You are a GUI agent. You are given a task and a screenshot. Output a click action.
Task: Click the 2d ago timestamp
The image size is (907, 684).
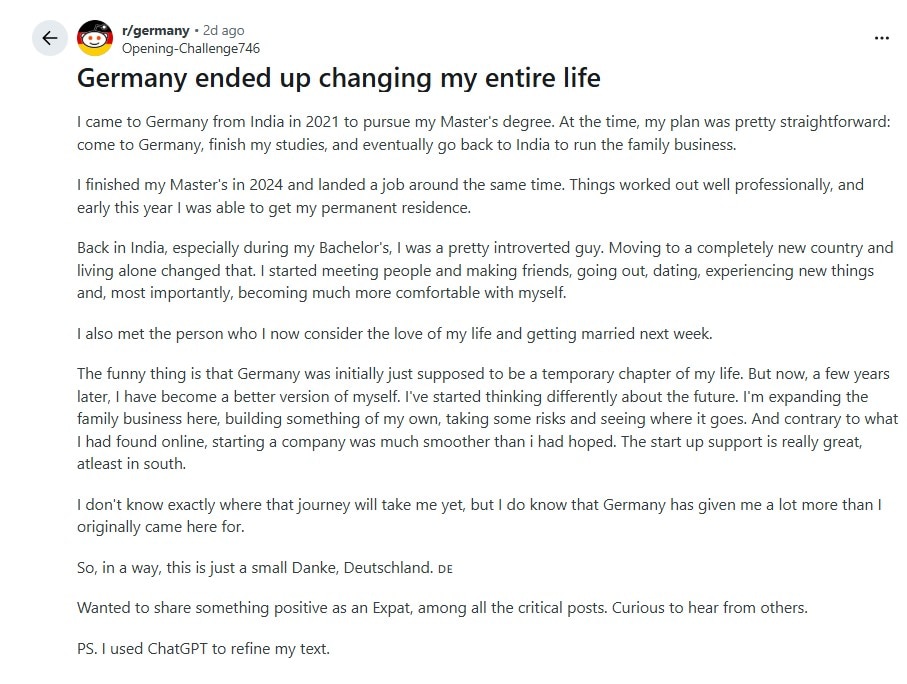pyautogui.click(x=223, y=30)
